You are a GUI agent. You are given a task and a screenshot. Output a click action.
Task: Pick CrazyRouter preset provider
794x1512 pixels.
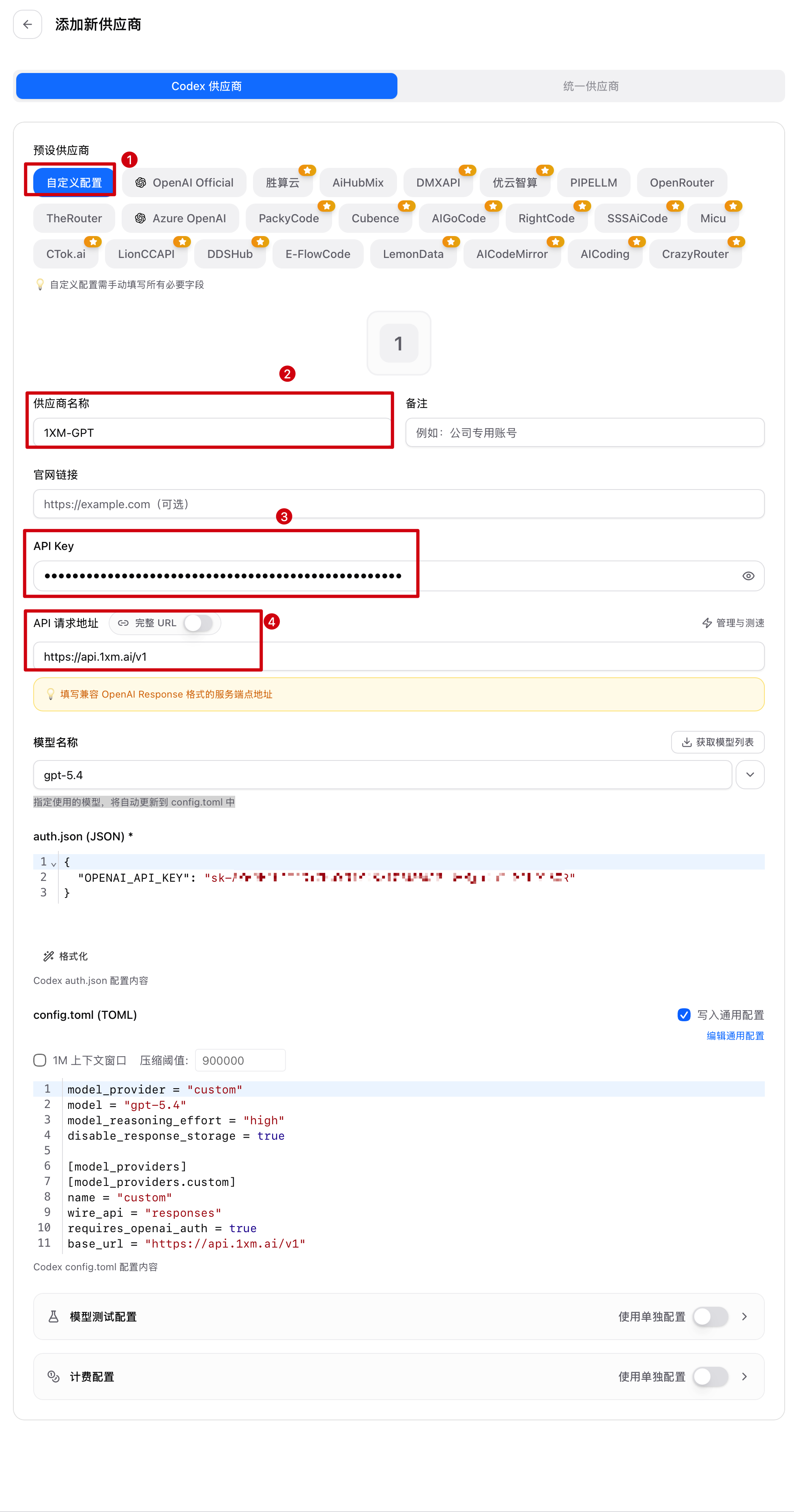coord(695,254)
